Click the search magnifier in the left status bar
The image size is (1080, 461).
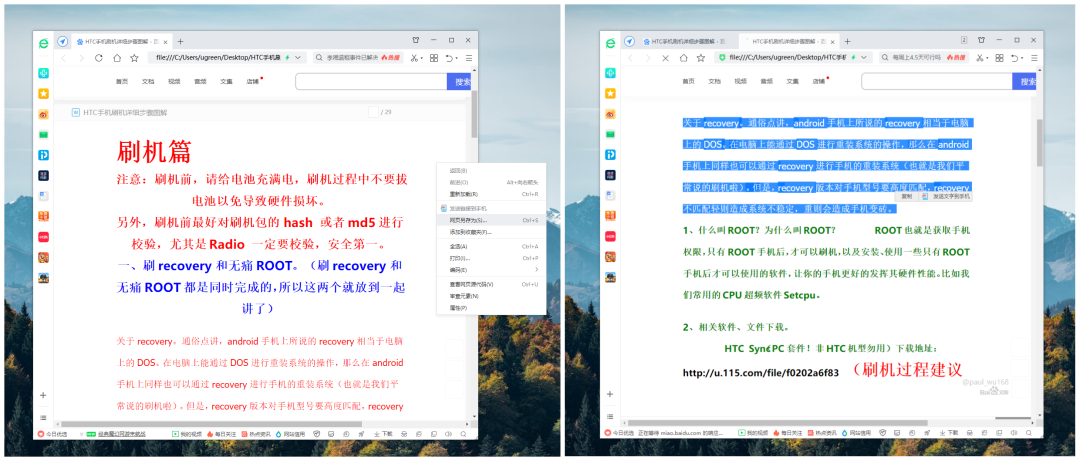pyautogui.click(x=463, y=433)
